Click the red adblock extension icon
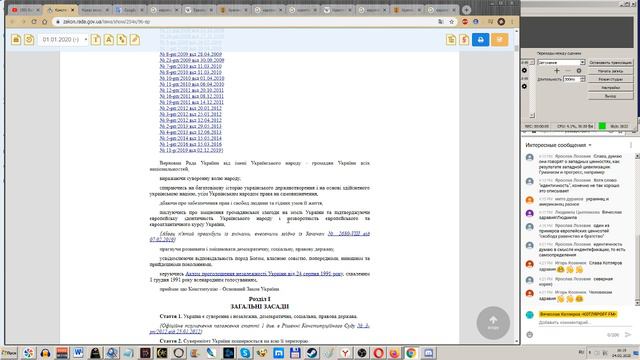Screen dimensions: 640x360 click(x=465, y=22)
